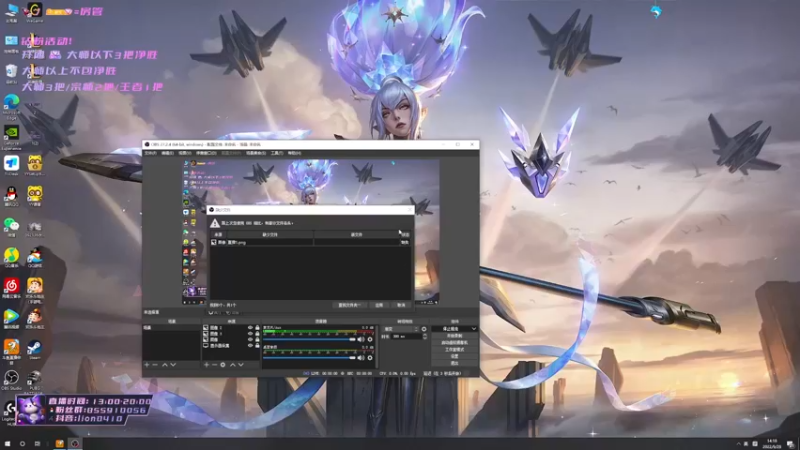Open OBS 设置 from the controls panel
The image size is (800, 450).
point(455,356)
